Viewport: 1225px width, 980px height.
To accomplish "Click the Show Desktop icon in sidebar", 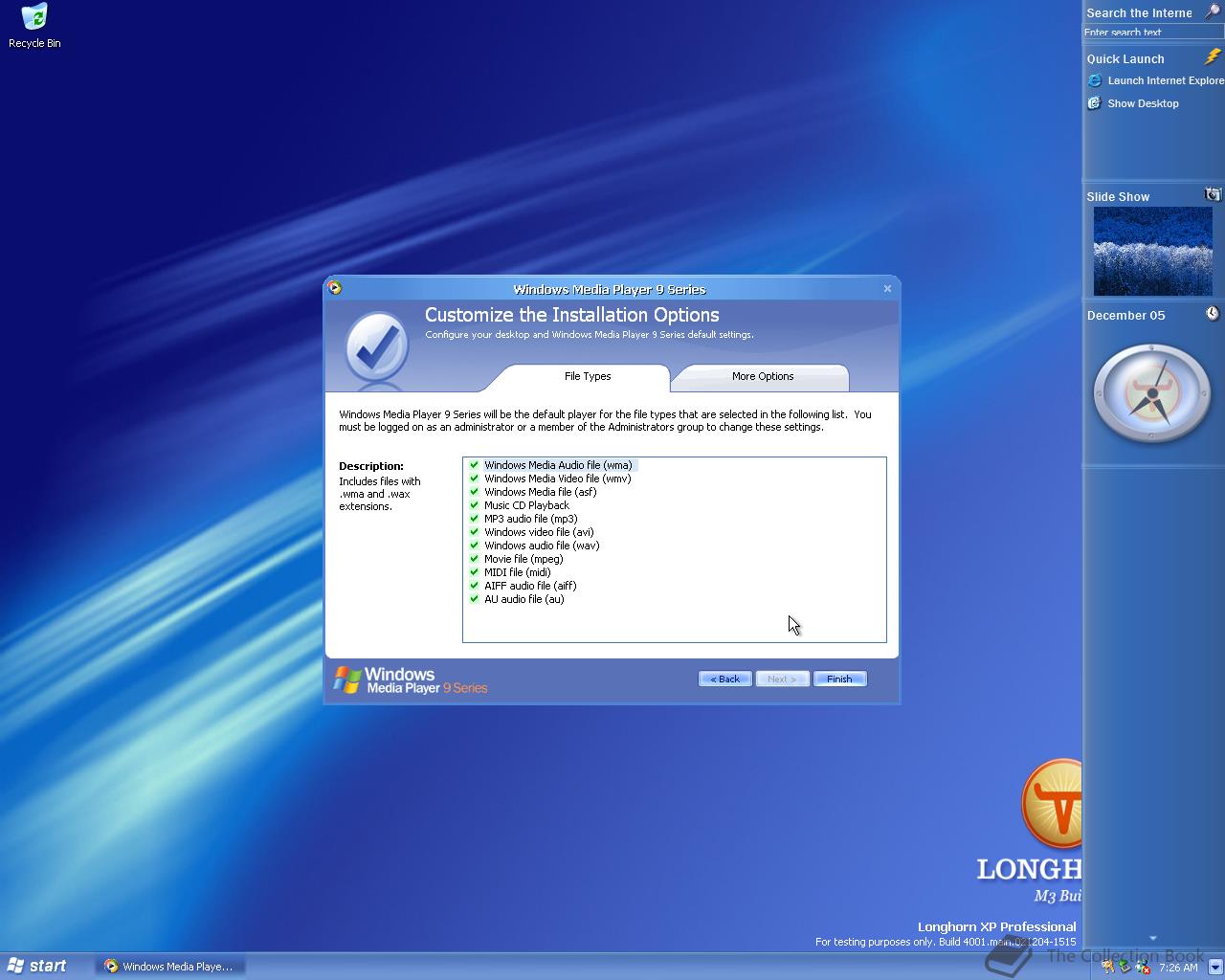I will click(x=1095, y=103).
